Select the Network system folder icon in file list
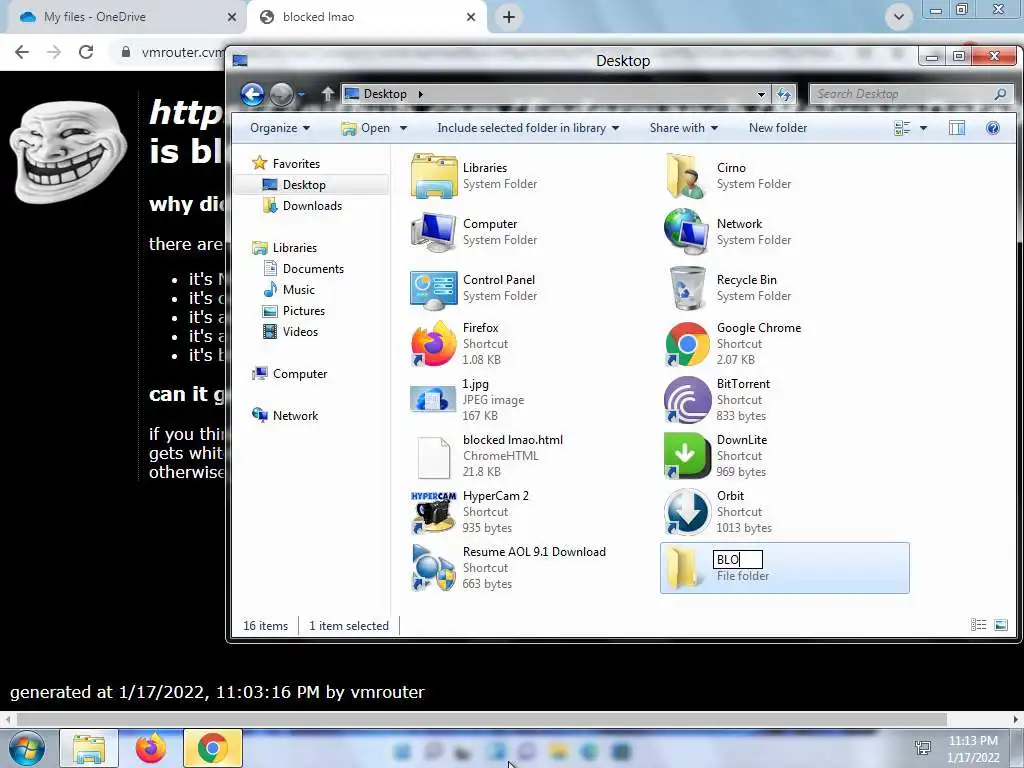 pos(686,232)
